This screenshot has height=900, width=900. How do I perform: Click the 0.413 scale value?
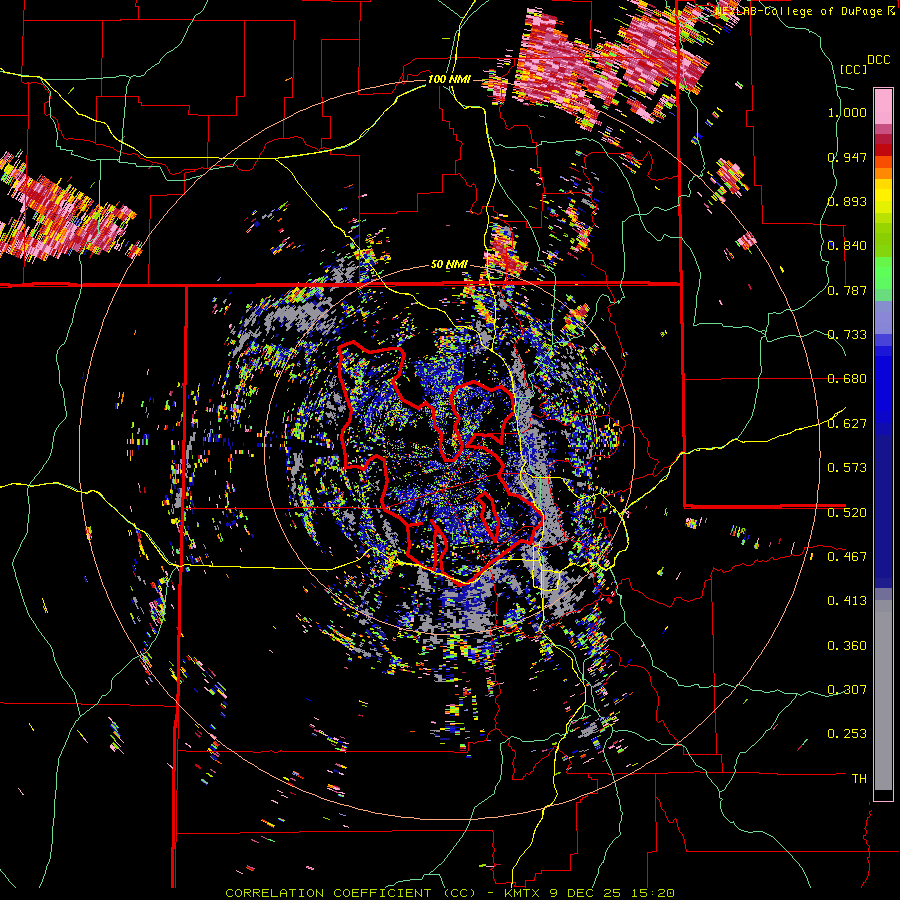coord(847,601)
